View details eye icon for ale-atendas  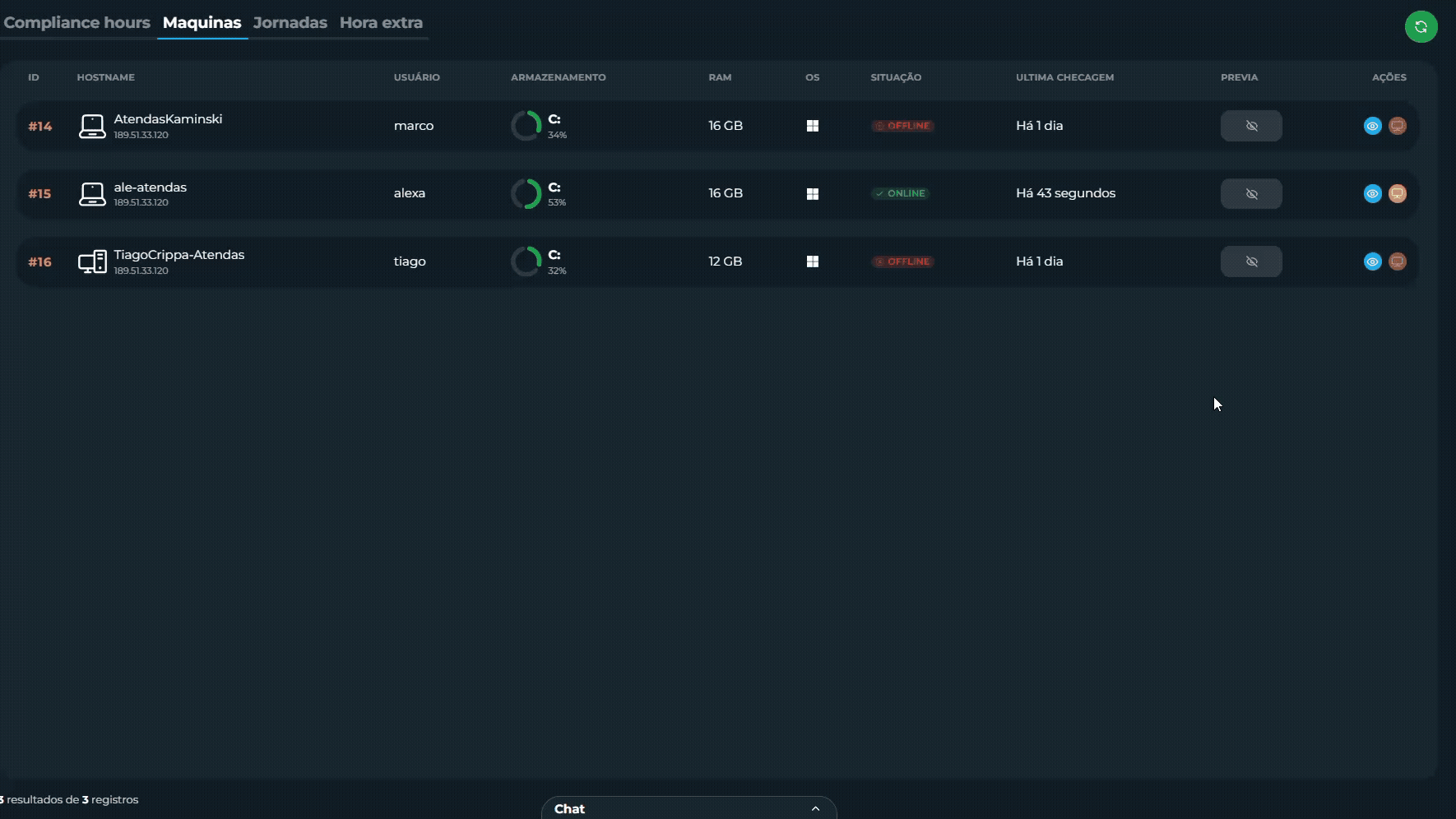coord(1372,193)
